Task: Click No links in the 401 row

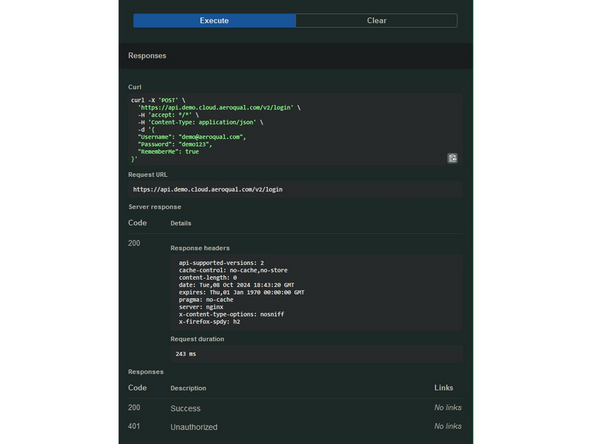Action: [x=448, y=426]
